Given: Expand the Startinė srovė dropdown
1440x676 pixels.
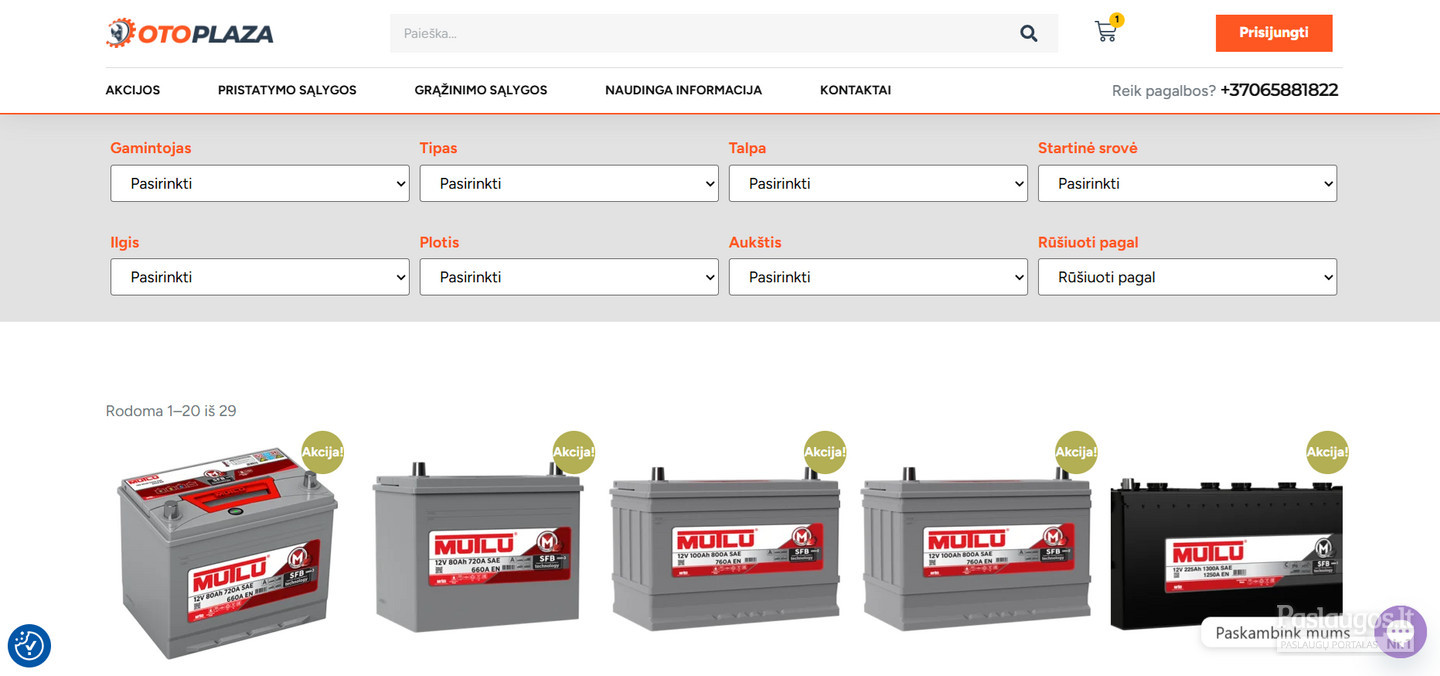Looking at the screenshot, I should coord(1187,184).
